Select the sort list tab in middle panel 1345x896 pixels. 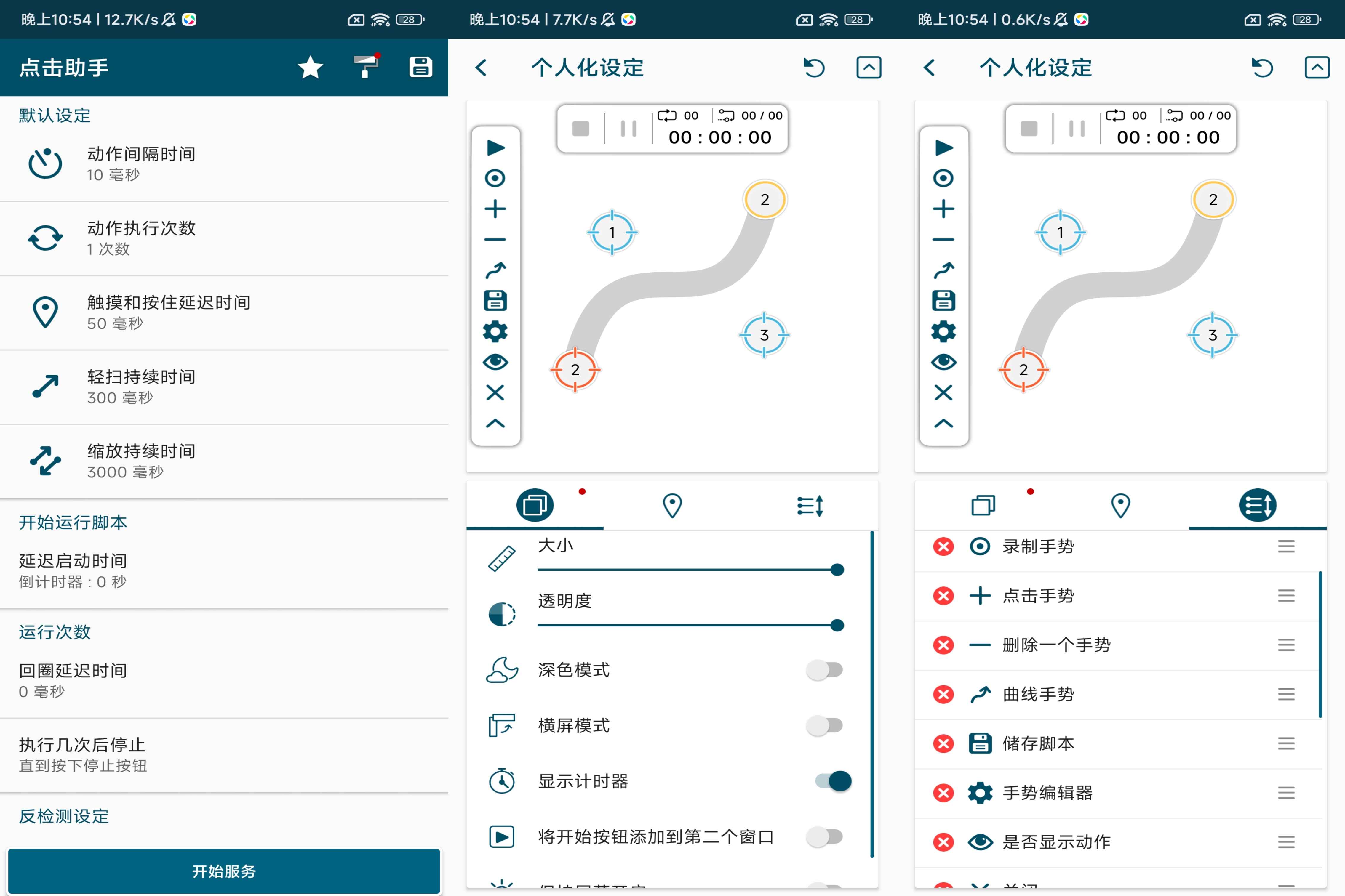[810, 506]
